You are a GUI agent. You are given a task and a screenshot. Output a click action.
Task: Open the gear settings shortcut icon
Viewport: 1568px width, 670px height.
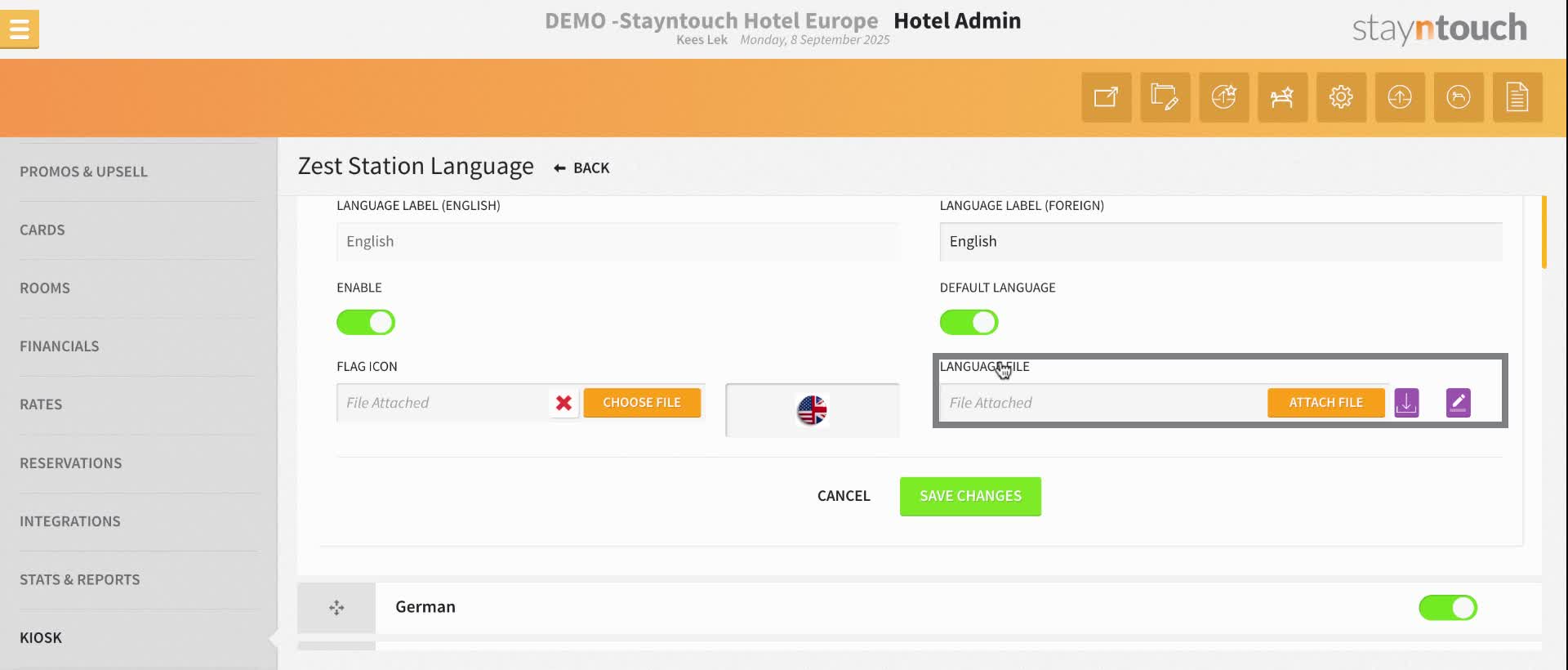(x=1341, y=97)
